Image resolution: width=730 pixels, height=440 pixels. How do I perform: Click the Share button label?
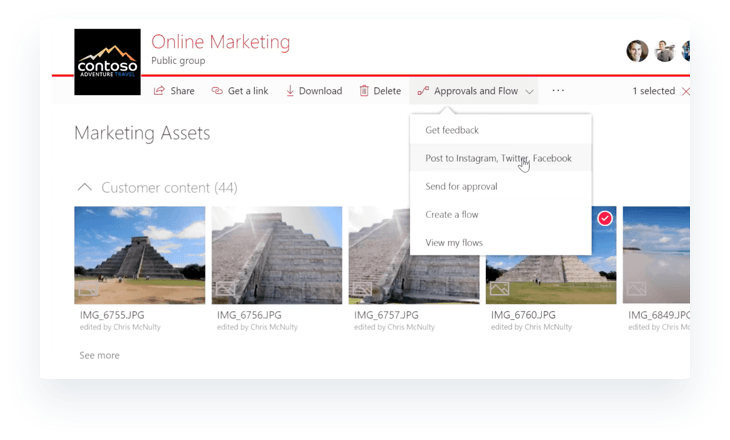click(x=182, y=91)
